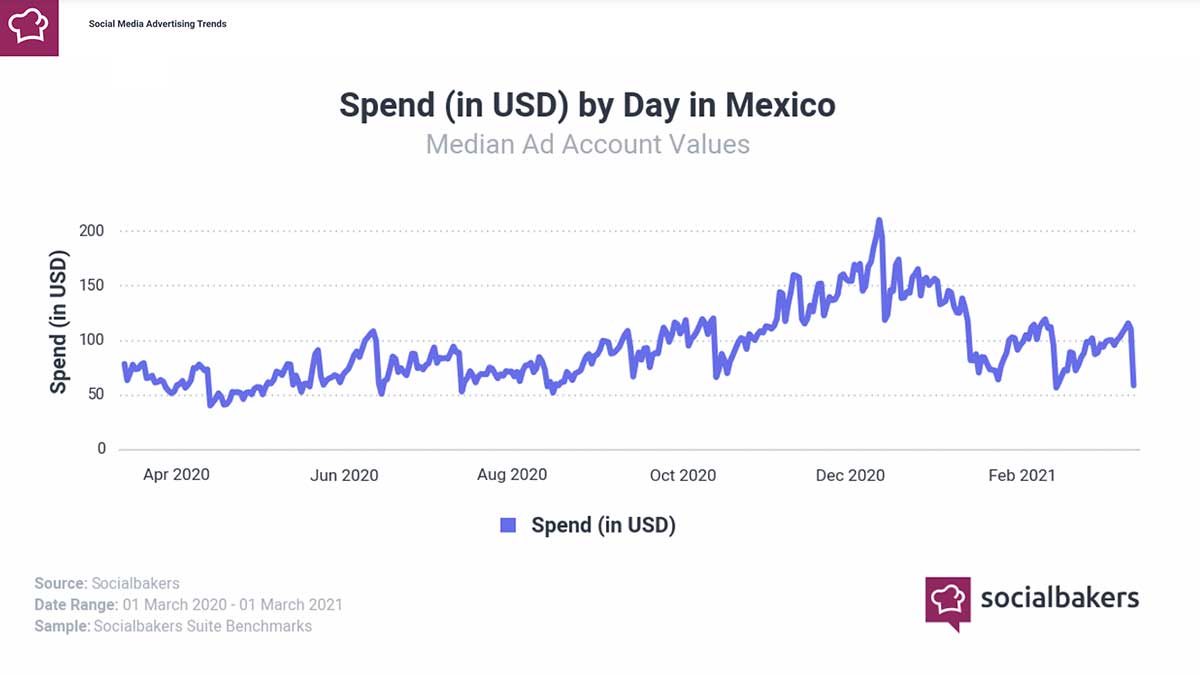Image resolution: width=1200 pixels, height=675 pixels.
Task: Click the Social Media Advertising Trends header
Action: [x=158, y=24]
